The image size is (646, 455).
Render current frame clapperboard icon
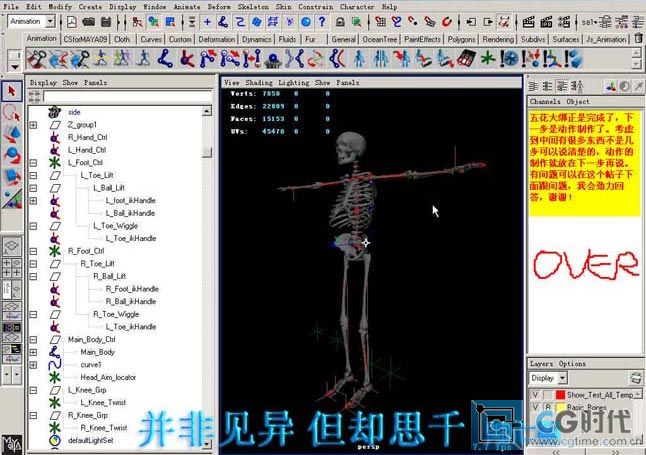pos(528,22)
